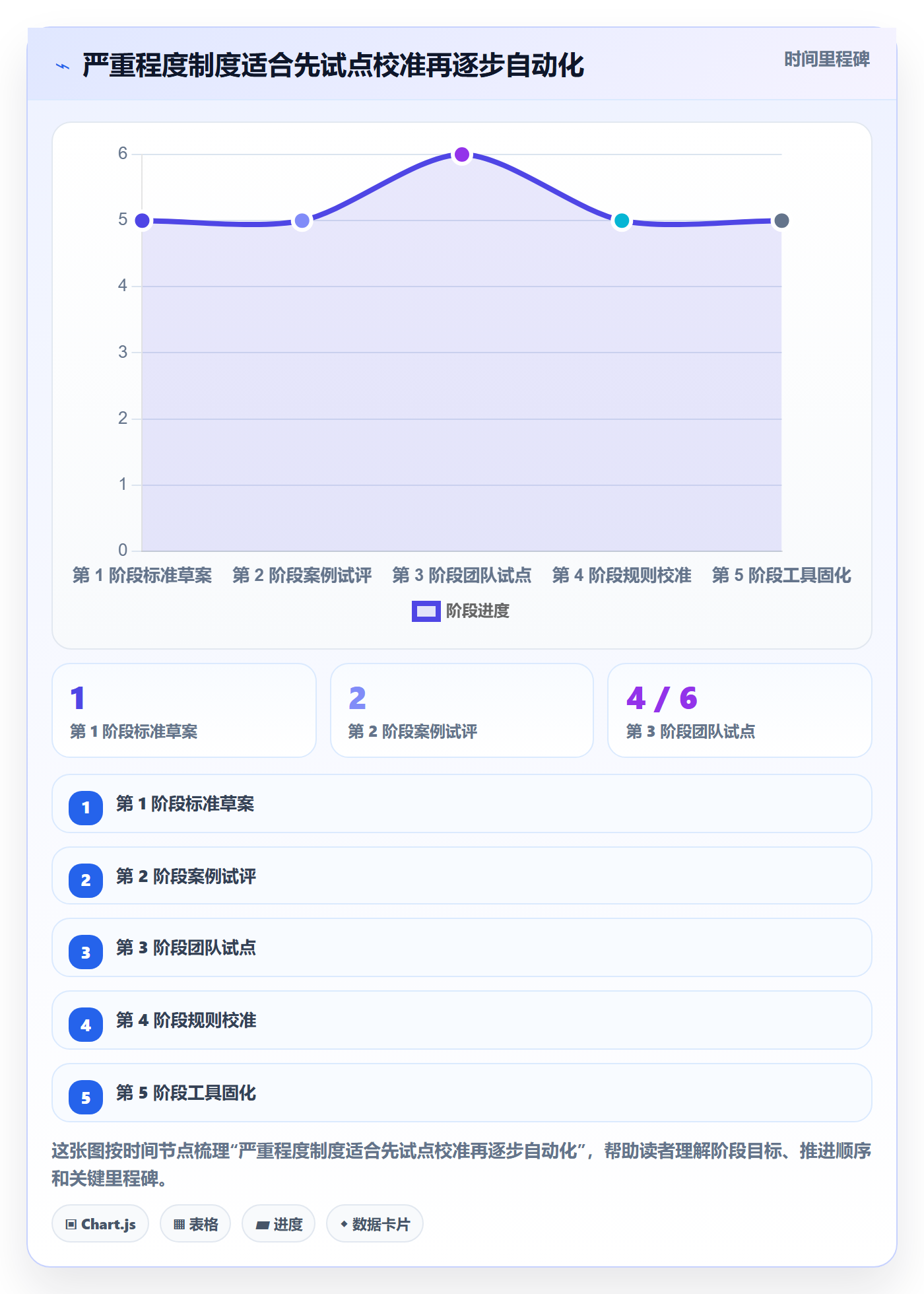This screenshot has width=924, height=1294.
Task: Click the blue number 5 badge in the list
Action: pyautogui.click(x=86, y=1097)
